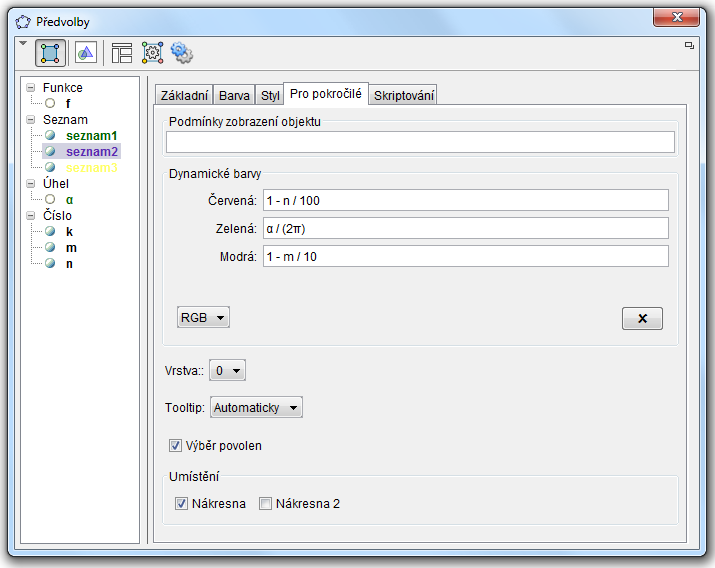
Task: Switch to the Styl tab
Action: click(270, 95)
